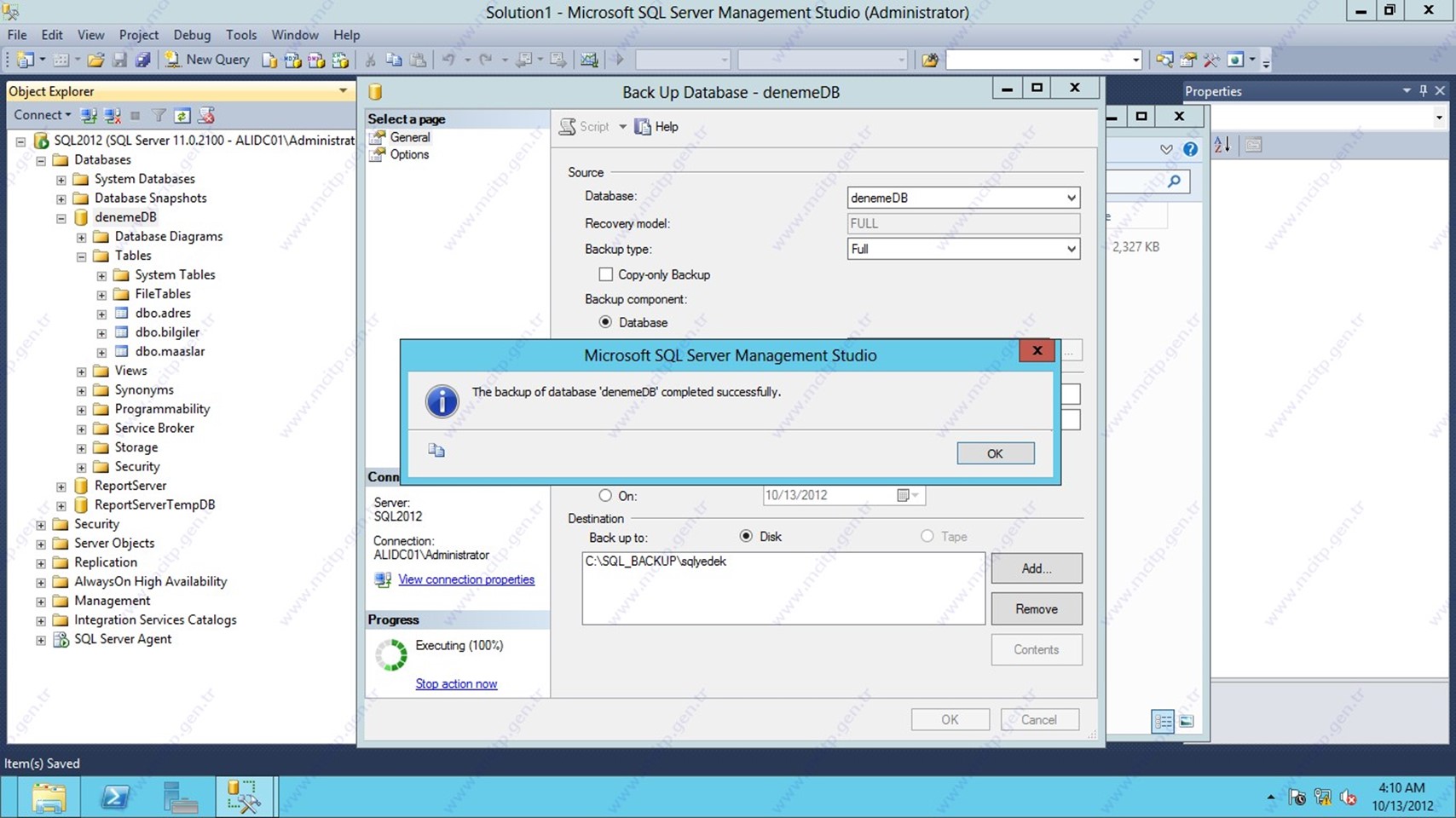The width and height of the screenshot is (1456, 818).
Task: Open the Database dropdown showing denemeDB
Action: [963, 198]
